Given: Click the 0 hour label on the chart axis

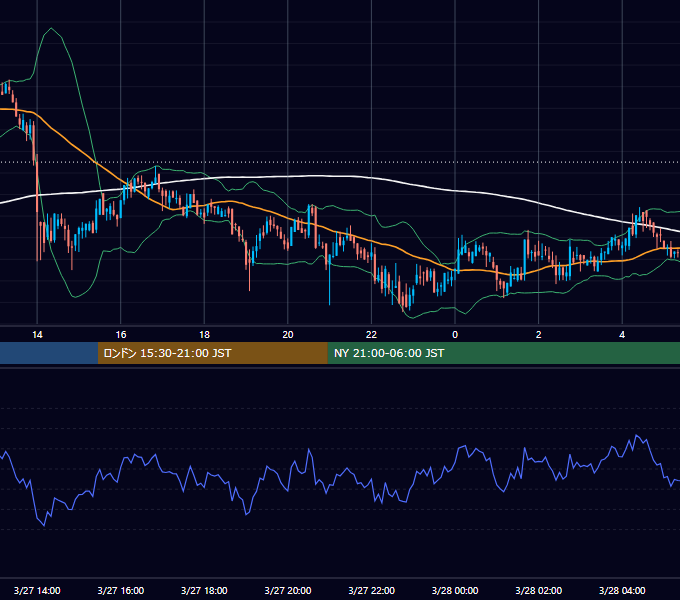Looking at the screenshot, I should (x=455, y=335).
